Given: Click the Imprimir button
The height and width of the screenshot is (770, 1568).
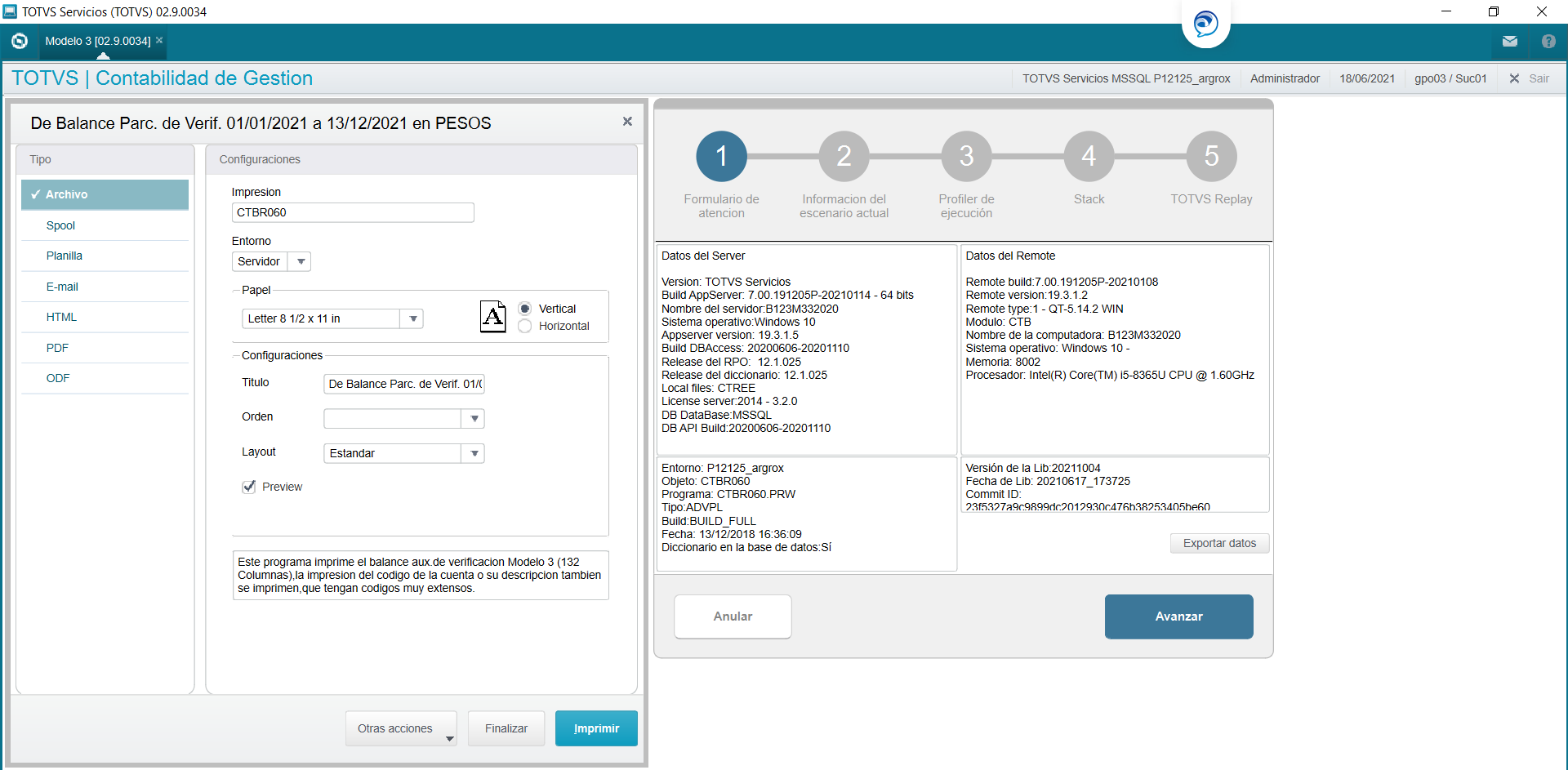Looking at the screenshot, I should click(x=596, y=728).
